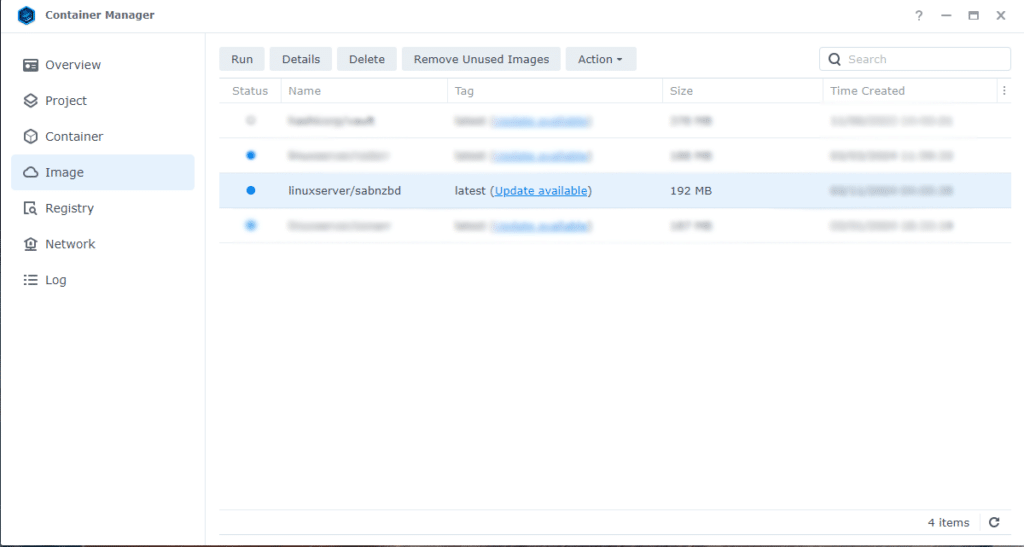The image size is (1024, 547).
Task: Click the Container Manager app logo
Action: (27, 16)
